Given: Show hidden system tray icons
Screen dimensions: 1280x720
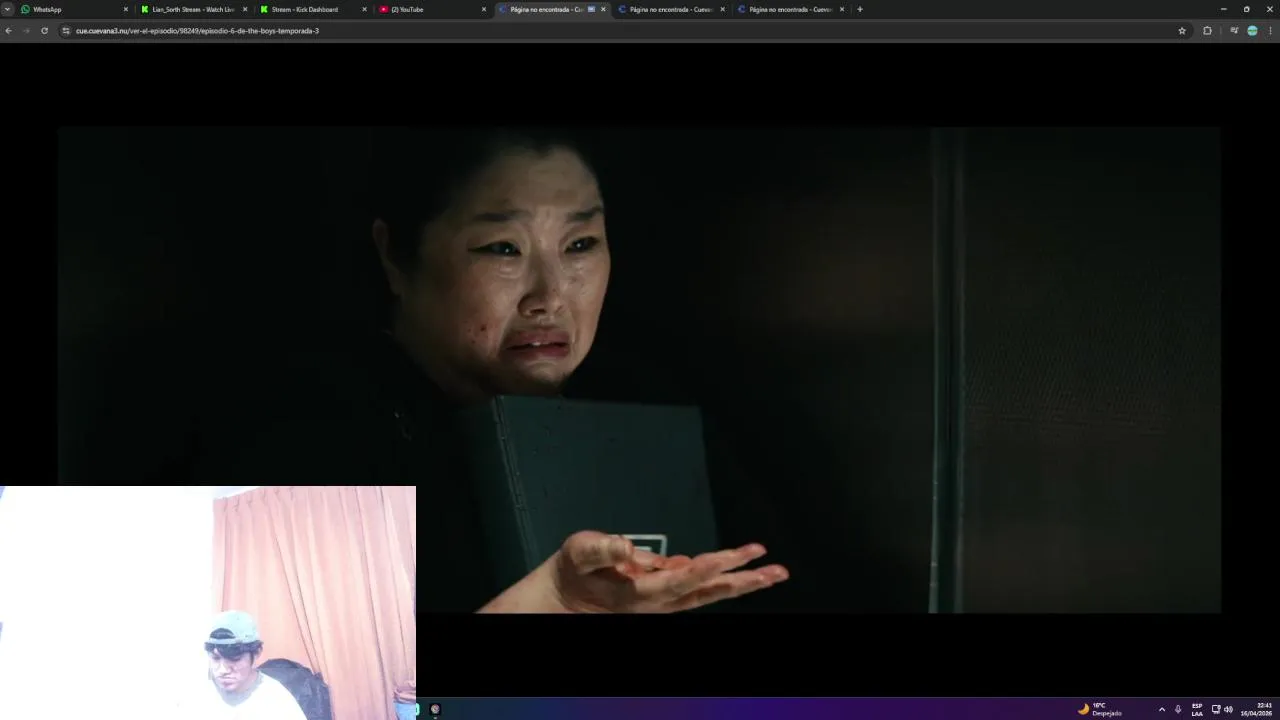Looking at the screenshot, I should coord(1161,709).
